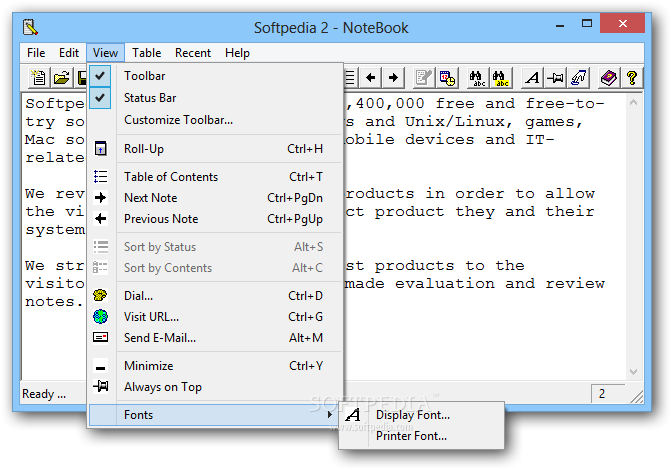Expand the Fonts submenu arrow
Image resolution: width=672 pixels, height=470 pixels.
pyautogui.click(x=329, y=415)
